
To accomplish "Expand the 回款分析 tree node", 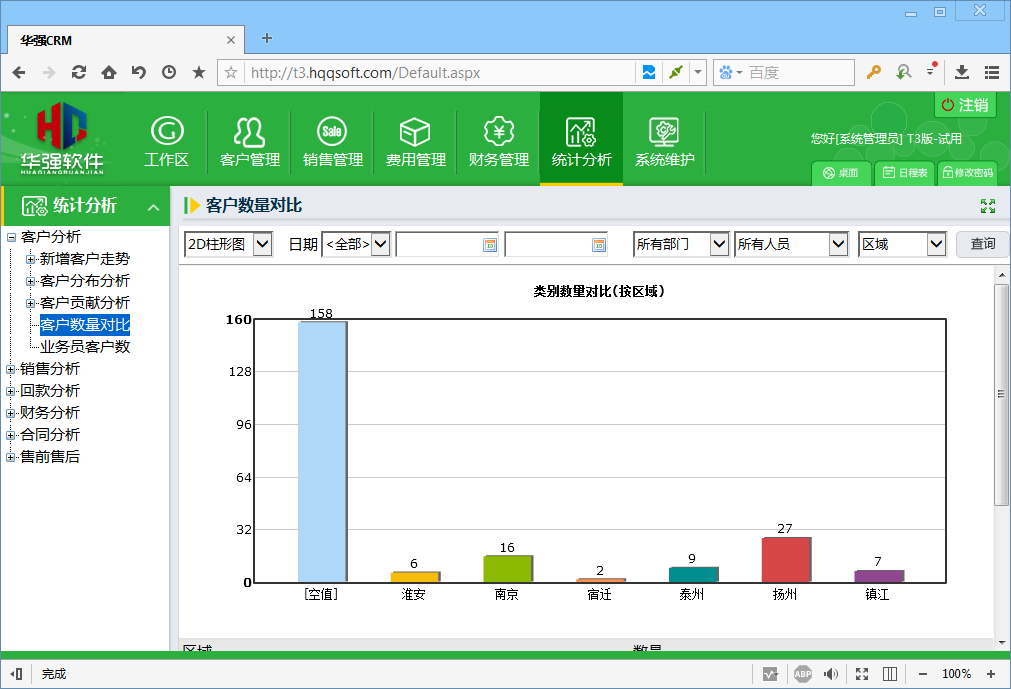I will point(11,391).
